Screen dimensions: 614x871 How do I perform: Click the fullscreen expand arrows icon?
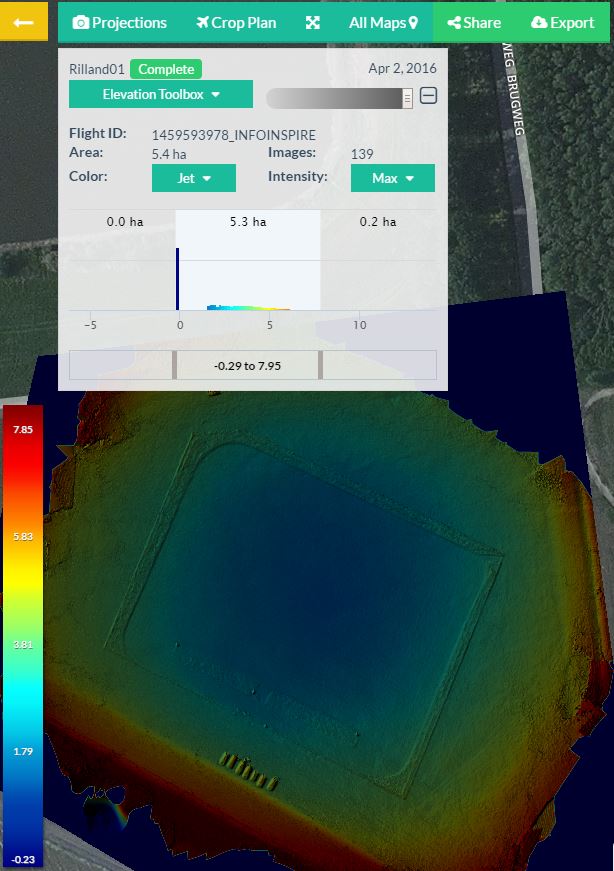click(x=313, y=22)
